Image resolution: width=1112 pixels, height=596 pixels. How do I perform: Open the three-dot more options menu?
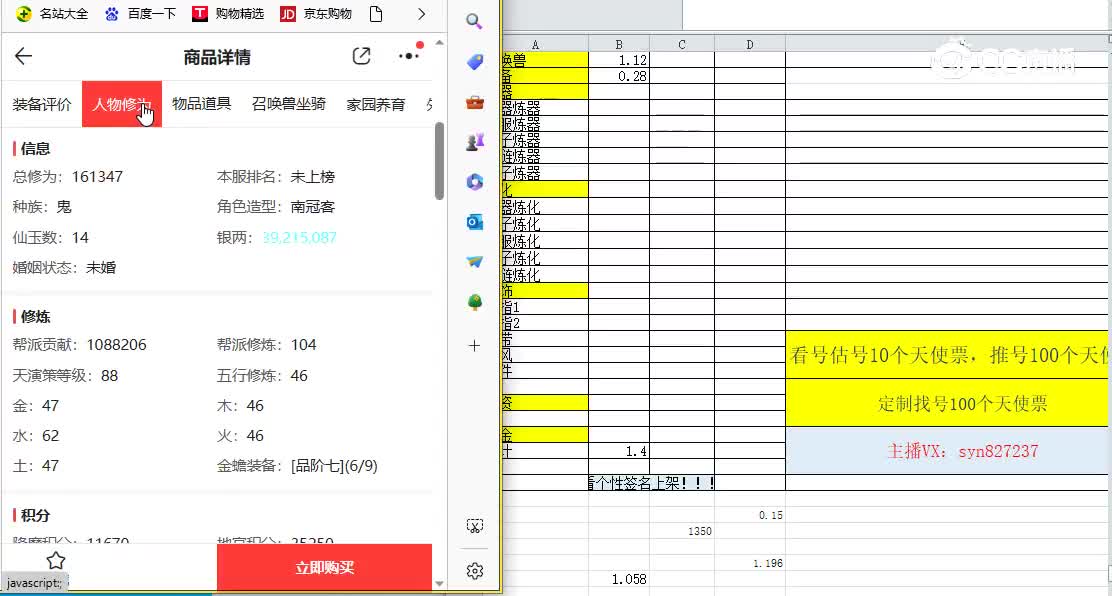point(407,57)
